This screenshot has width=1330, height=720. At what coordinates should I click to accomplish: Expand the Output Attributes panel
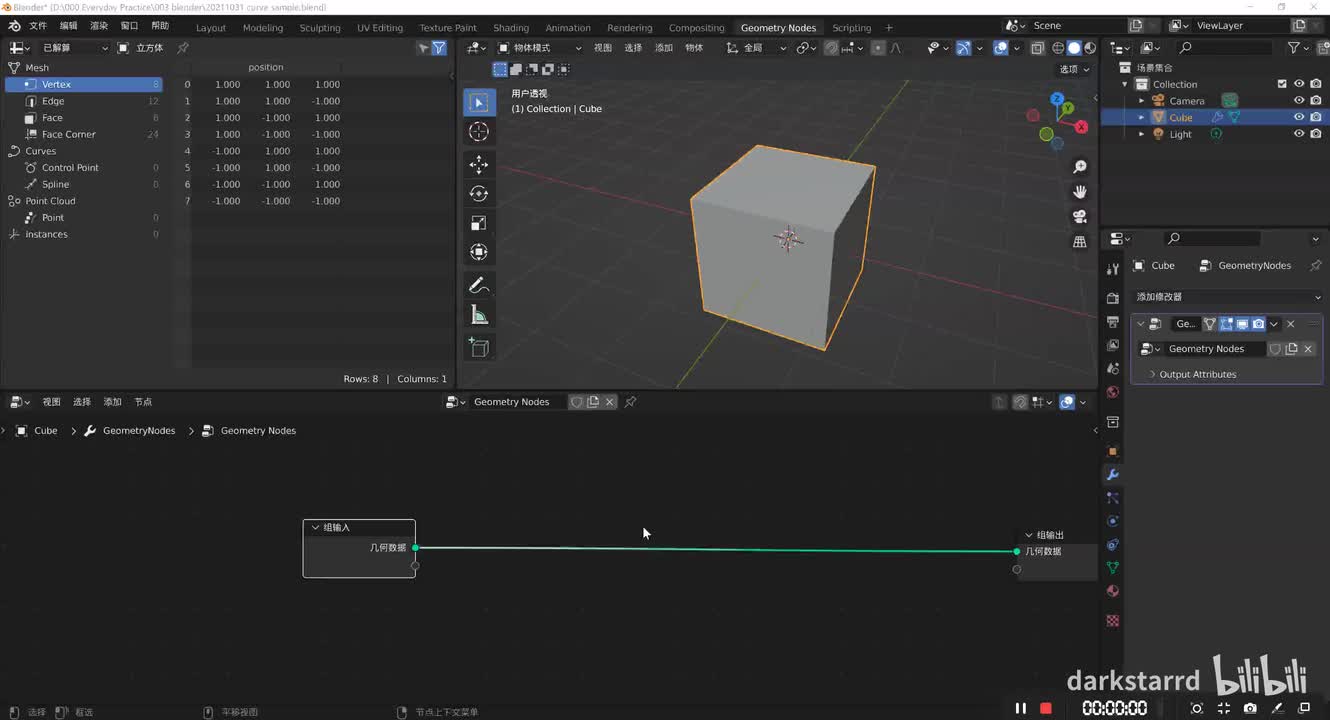click(1197, 374)
